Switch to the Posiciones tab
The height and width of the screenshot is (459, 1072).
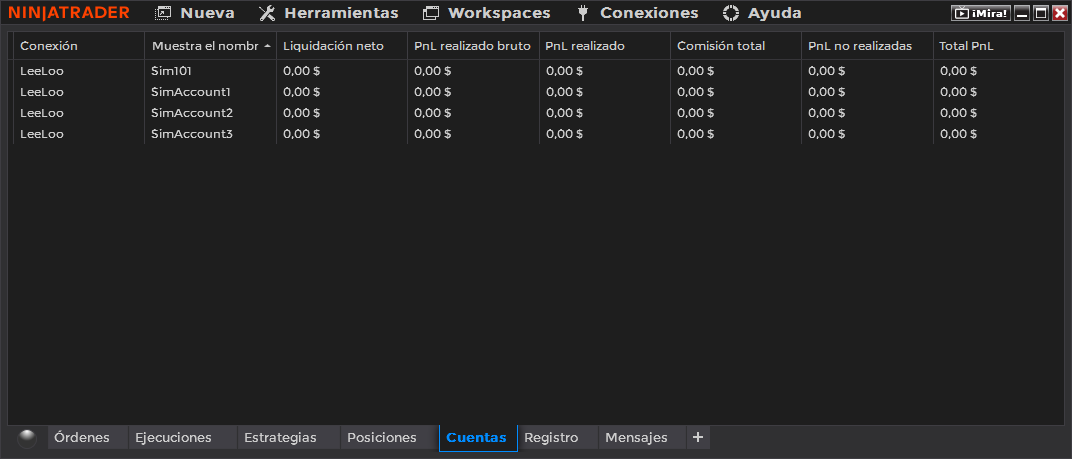(x=389, y=438)
